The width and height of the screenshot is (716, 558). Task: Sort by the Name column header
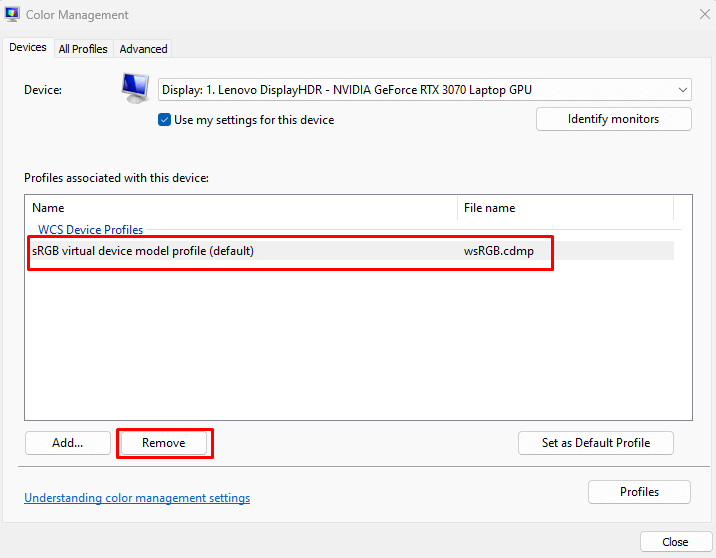[240, 208]
